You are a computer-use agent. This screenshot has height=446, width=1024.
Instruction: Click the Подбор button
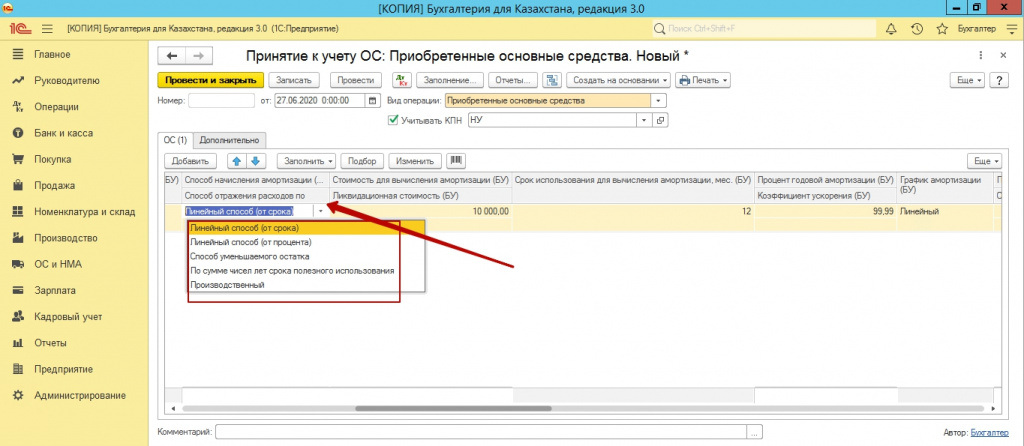362,161
